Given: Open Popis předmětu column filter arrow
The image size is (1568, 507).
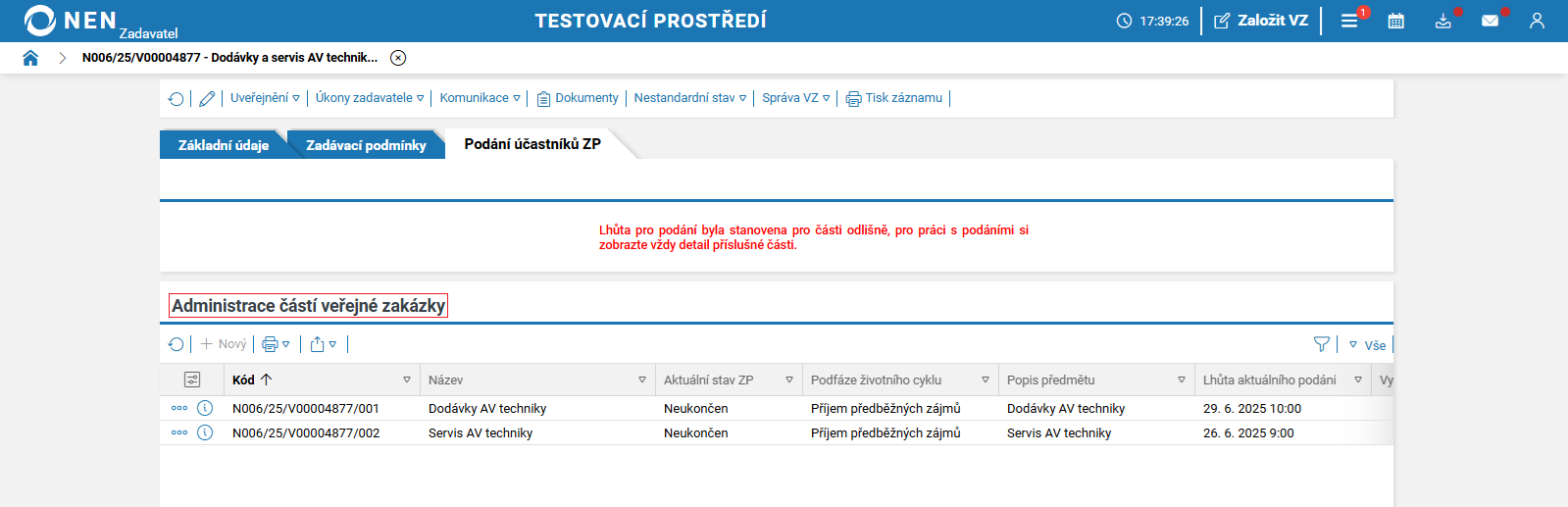Looking at the screenshot, I should point(1182,380).
